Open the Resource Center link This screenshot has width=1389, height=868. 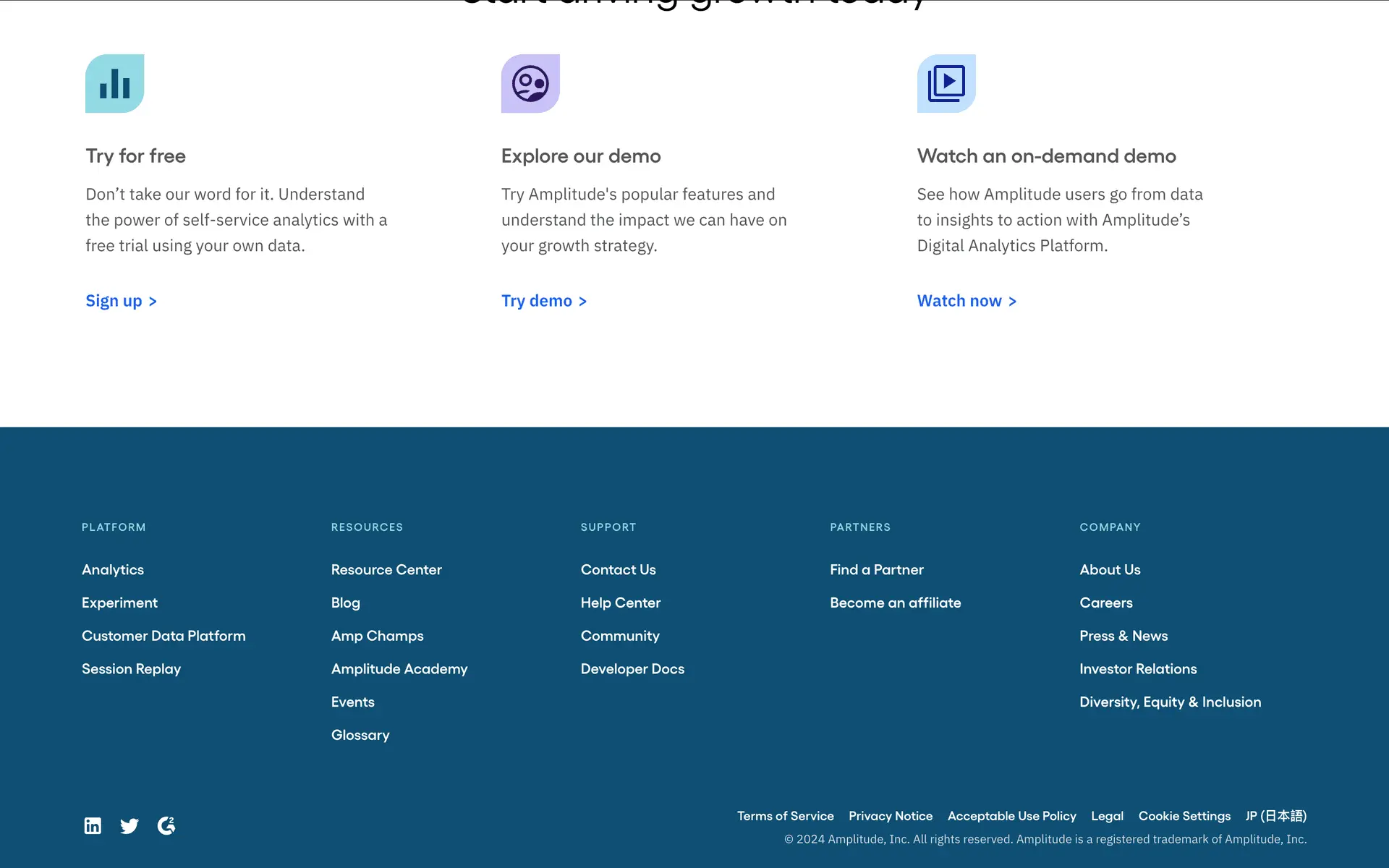coord(386,570)
